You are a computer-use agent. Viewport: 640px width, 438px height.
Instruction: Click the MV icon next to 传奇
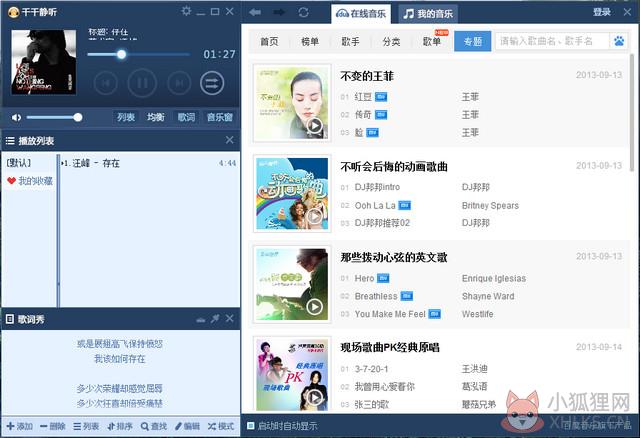(381, 115)
